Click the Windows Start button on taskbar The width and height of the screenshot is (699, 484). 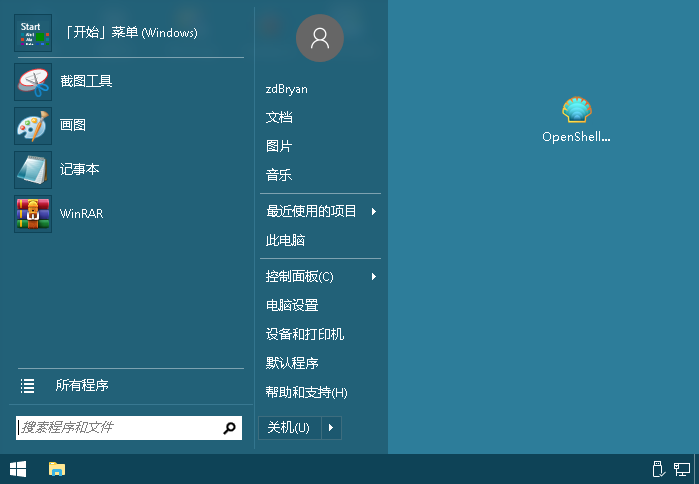[18, 469]
